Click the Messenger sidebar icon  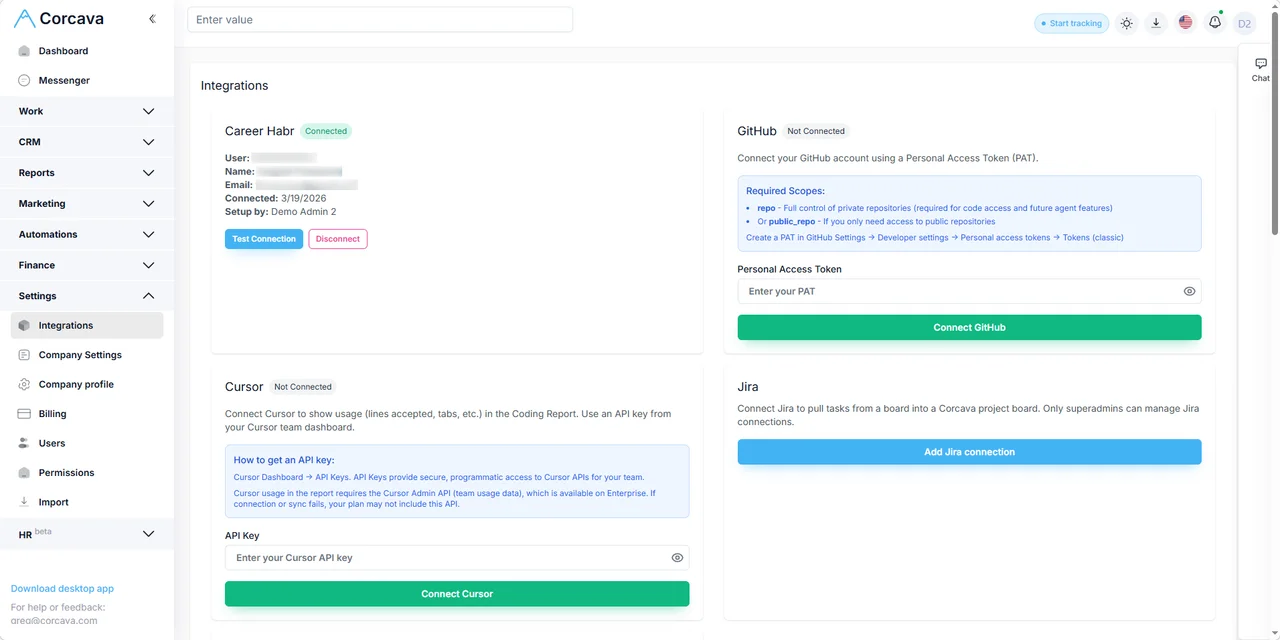pos(25,80)
